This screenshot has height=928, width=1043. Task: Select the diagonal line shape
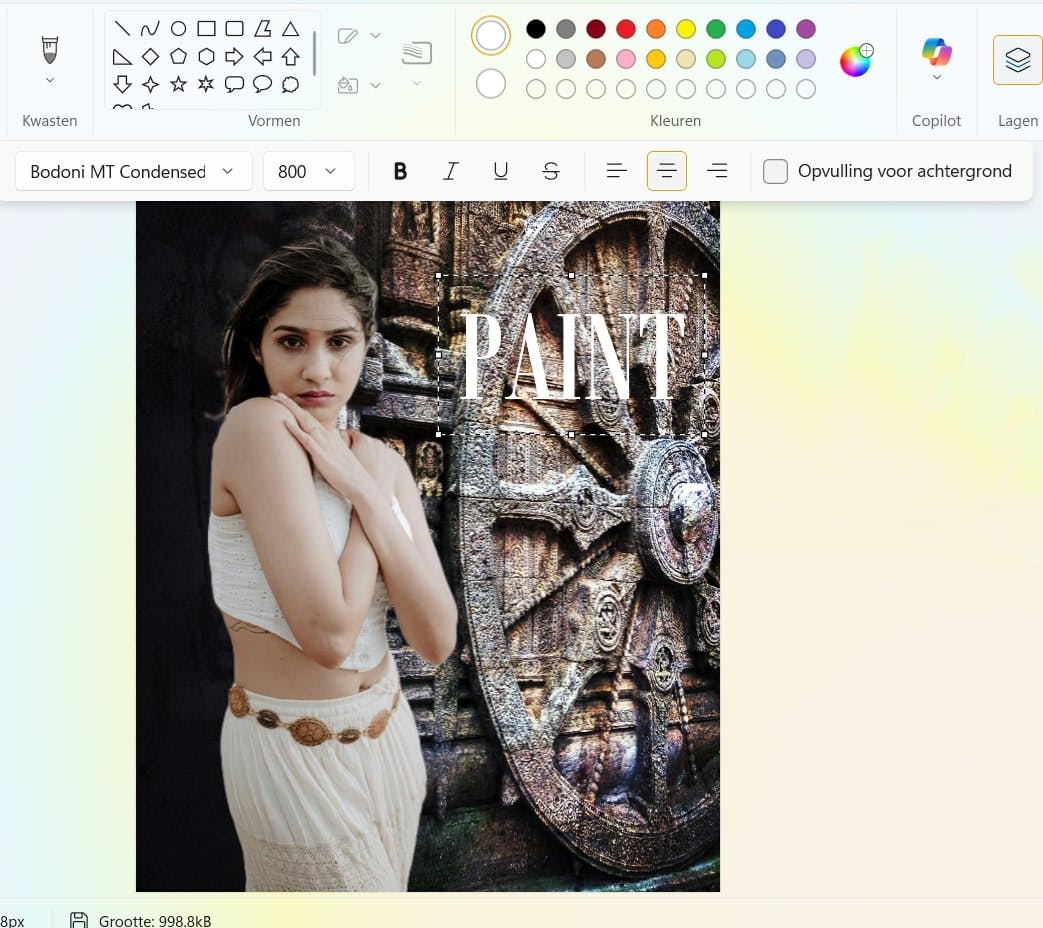tap(122, 28)
